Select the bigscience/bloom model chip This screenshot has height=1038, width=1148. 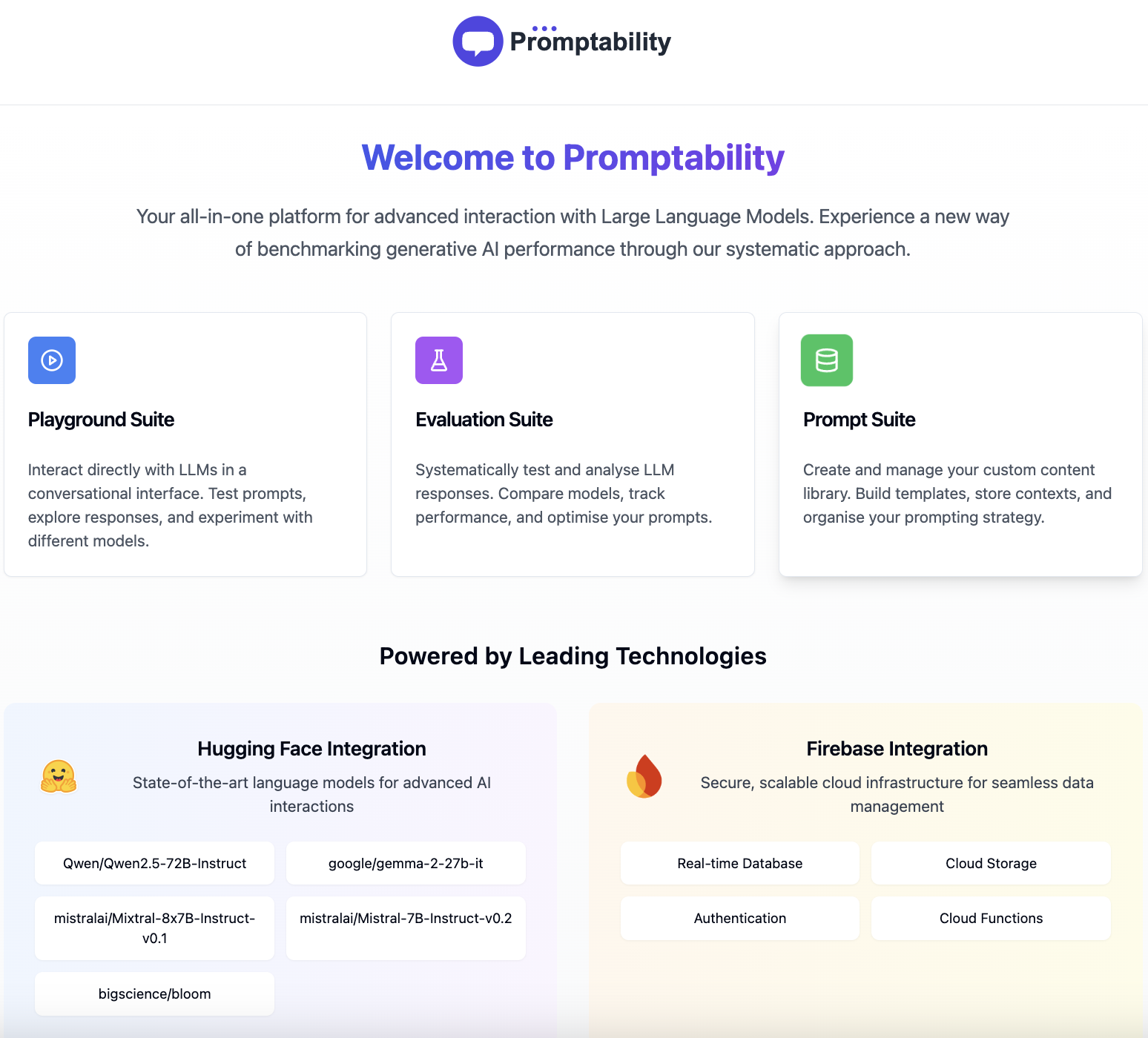click(154, 994)
